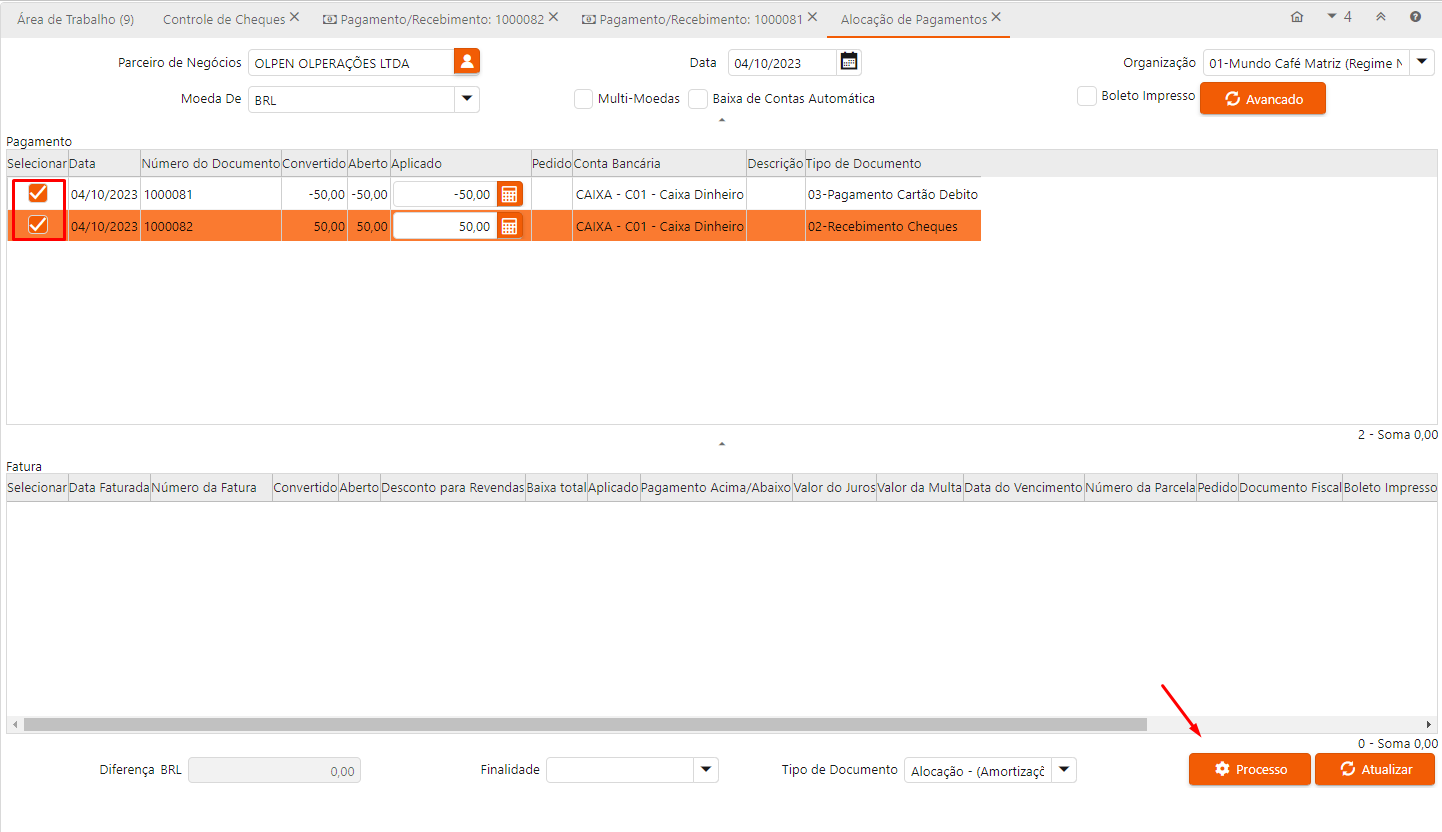Expand the Moeda De dropdown

(x=466, y=99)
